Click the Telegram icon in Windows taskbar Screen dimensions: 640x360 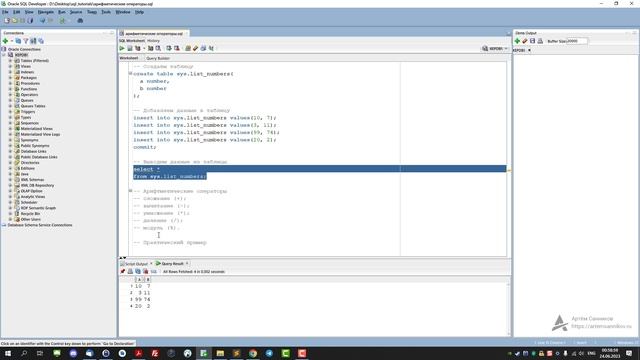pyautogui.click(x=269, y=353)
